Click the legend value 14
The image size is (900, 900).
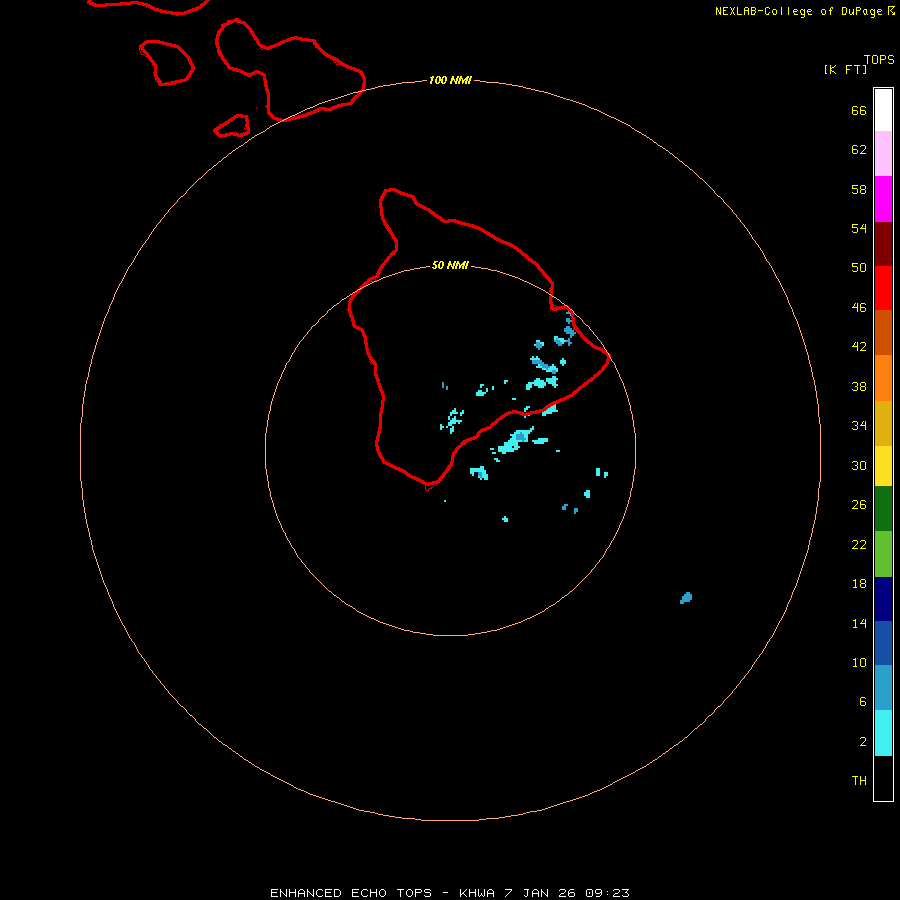click(x=859, y=623)
